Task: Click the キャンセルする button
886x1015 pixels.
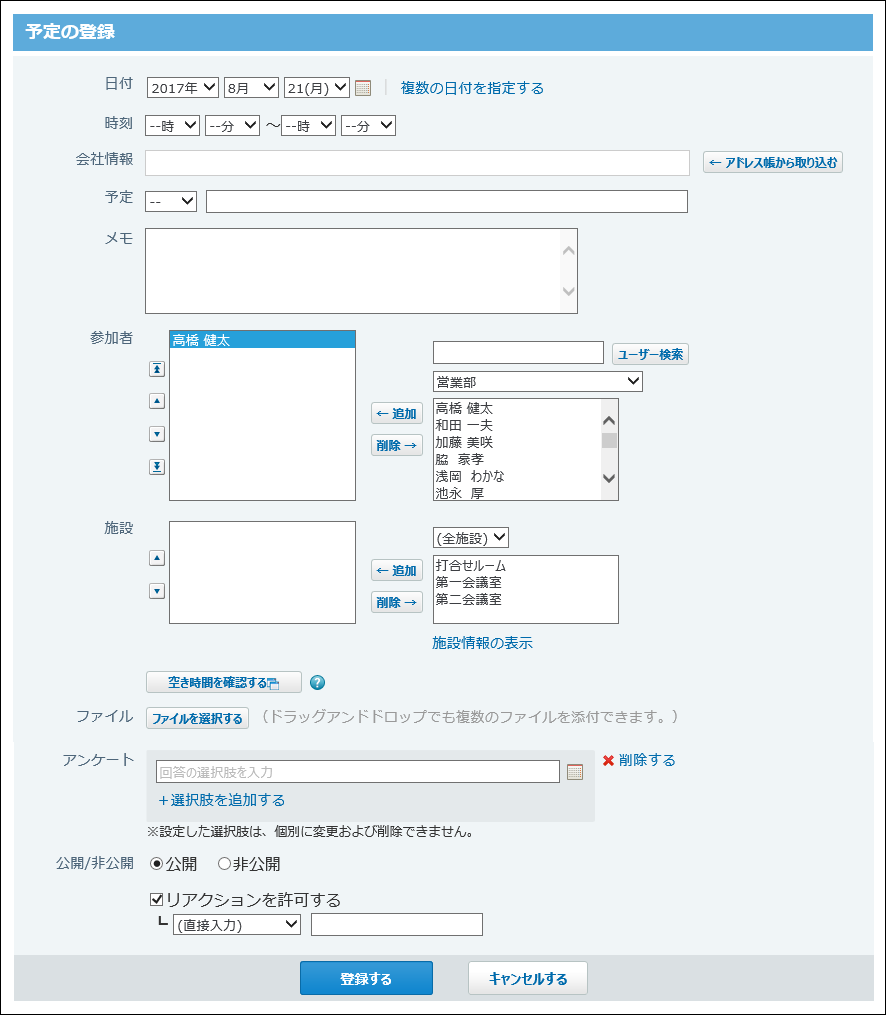Action: pos(528,978)
